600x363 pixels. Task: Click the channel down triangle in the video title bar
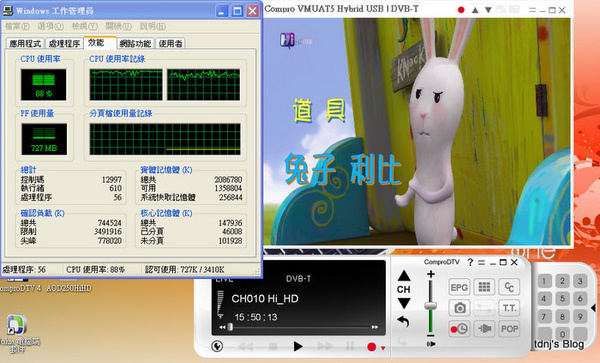tap(488, 10)
